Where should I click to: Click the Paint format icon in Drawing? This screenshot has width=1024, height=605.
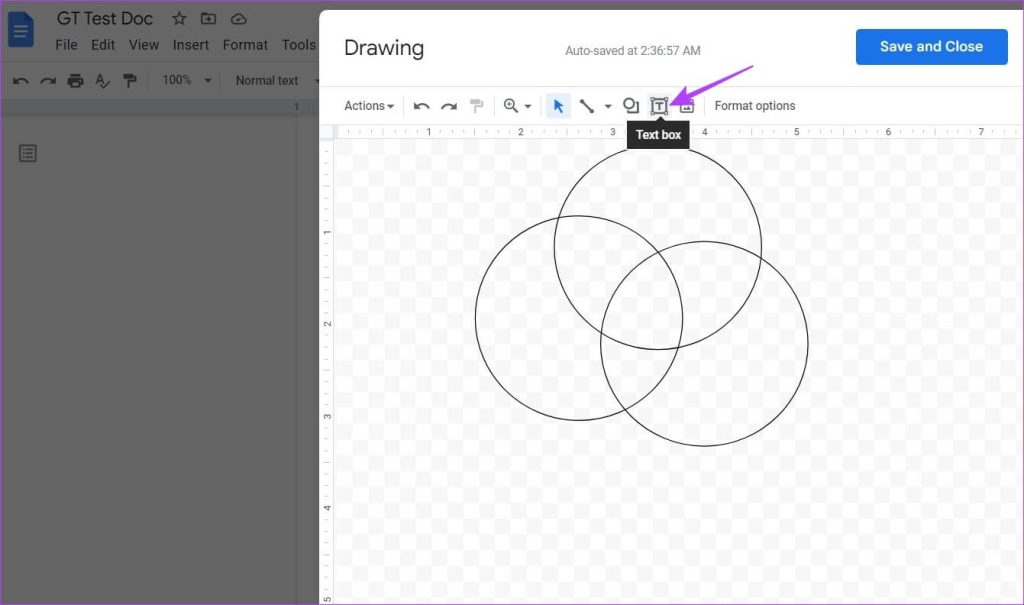(x=477, y=106)
